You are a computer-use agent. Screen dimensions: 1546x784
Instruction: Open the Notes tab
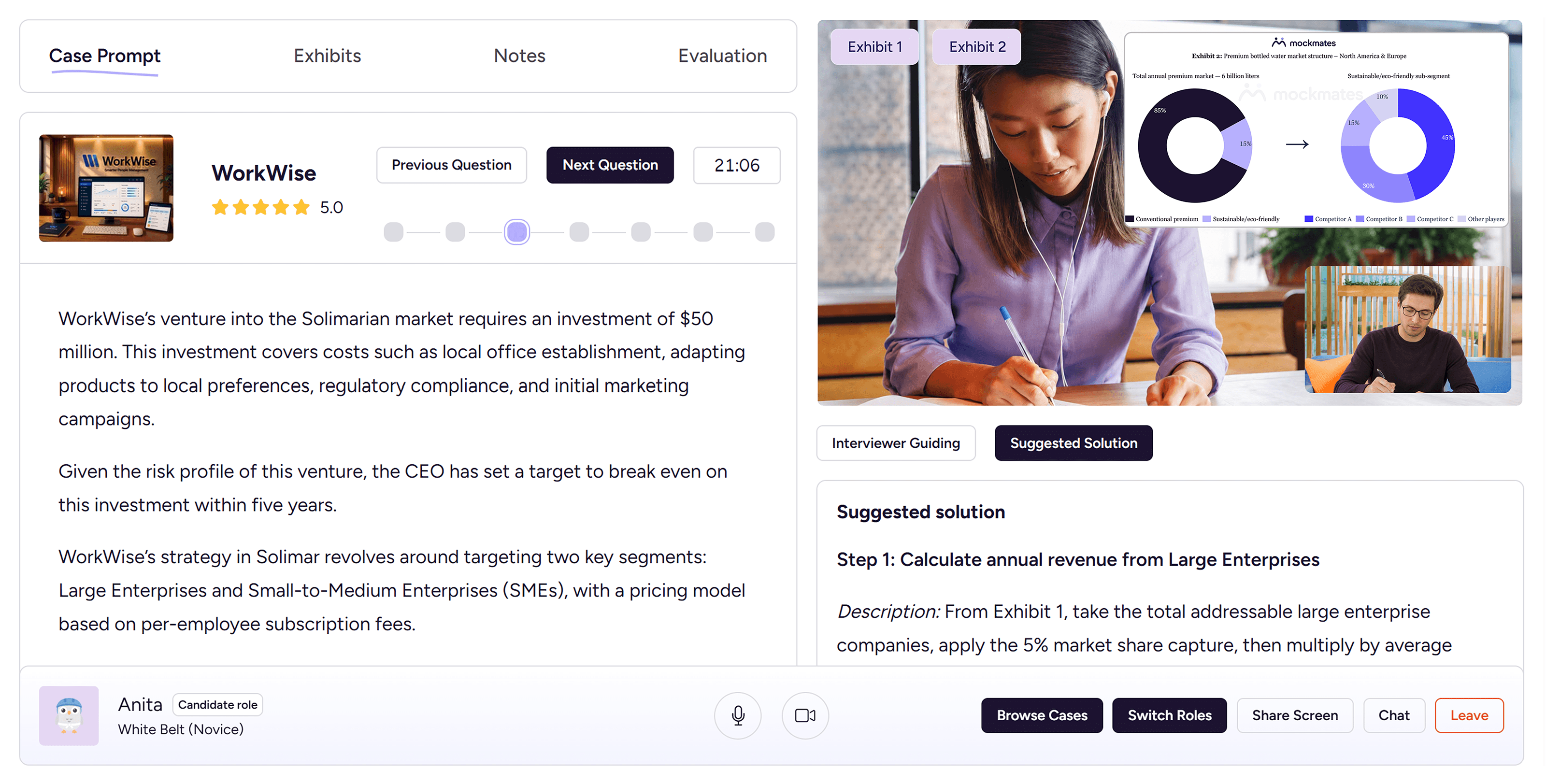pyautogui.click(x=519, y=56)
